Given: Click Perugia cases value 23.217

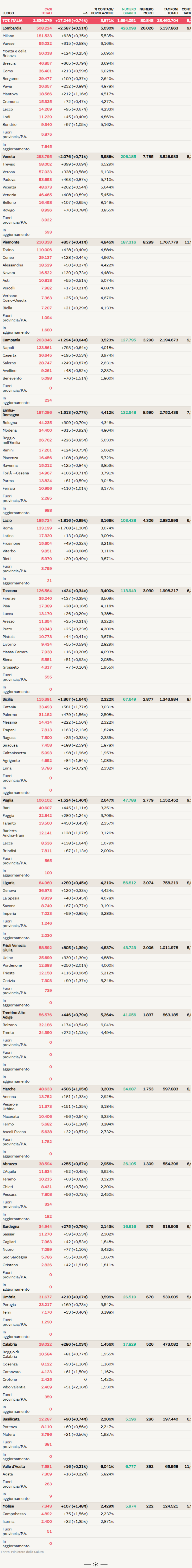Looking at the screenshot, I should tap(45, 1304).
